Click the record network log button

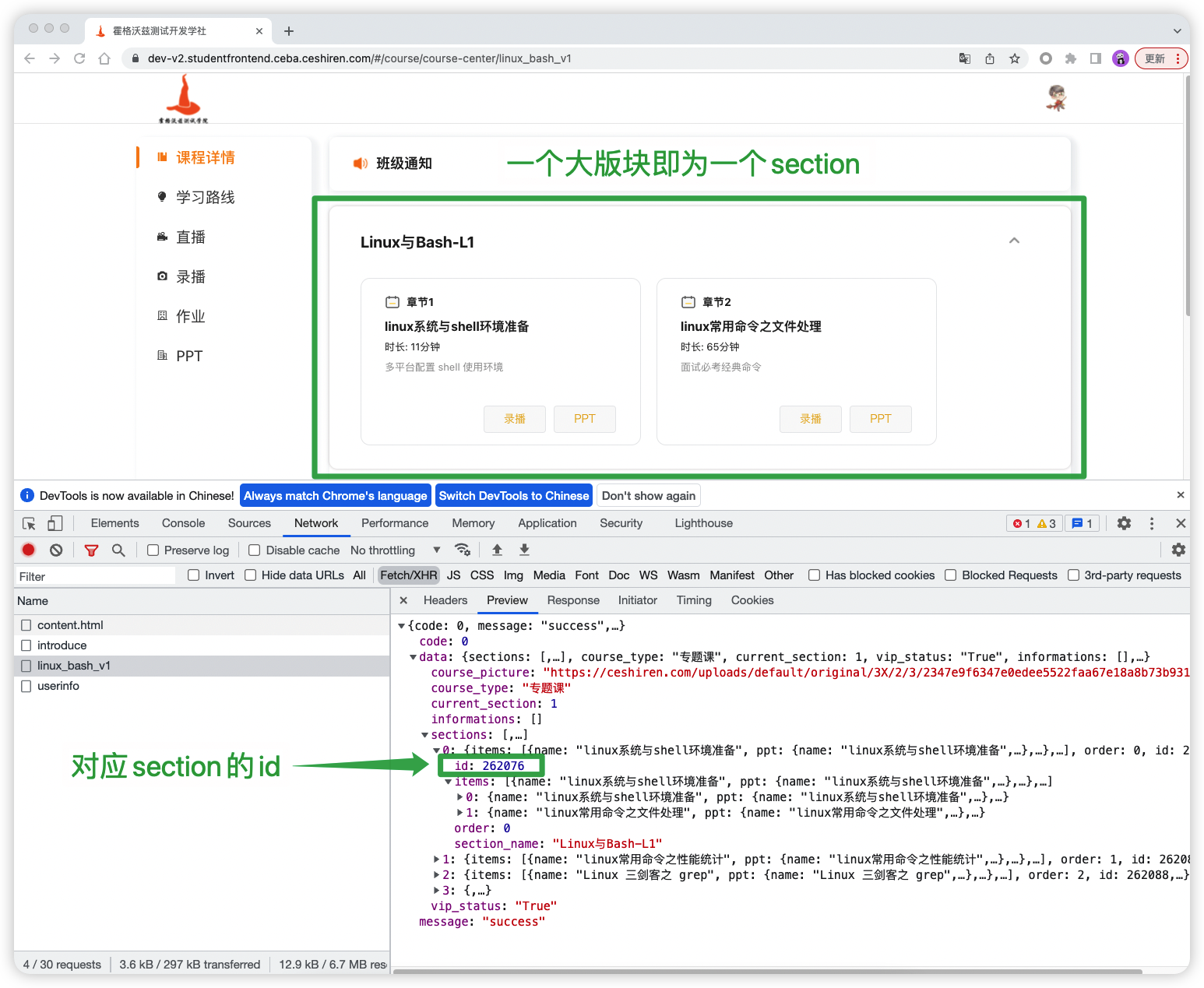coord(29,550)
